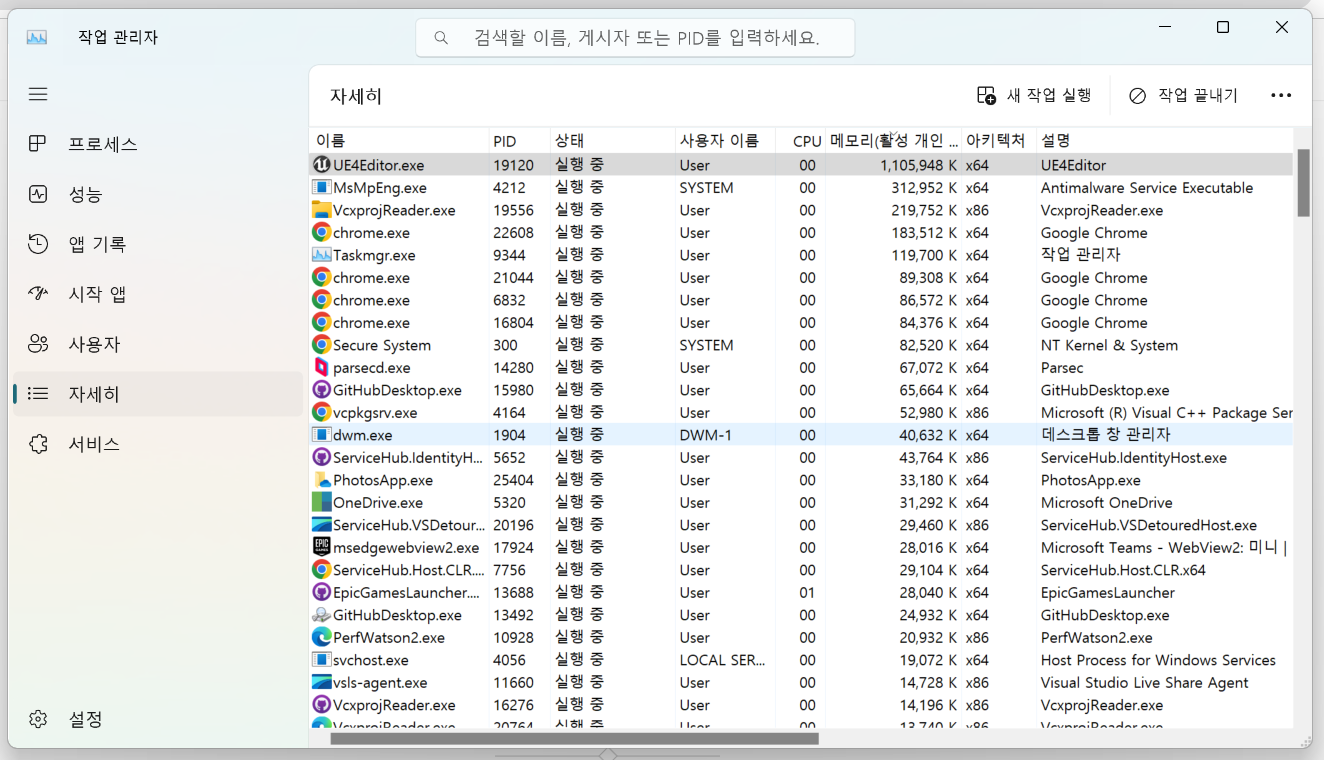The height and width of the screenshot is (760, 1324).
Task: Click the Taskmgr.exe icon
Action: click(321, 255)
